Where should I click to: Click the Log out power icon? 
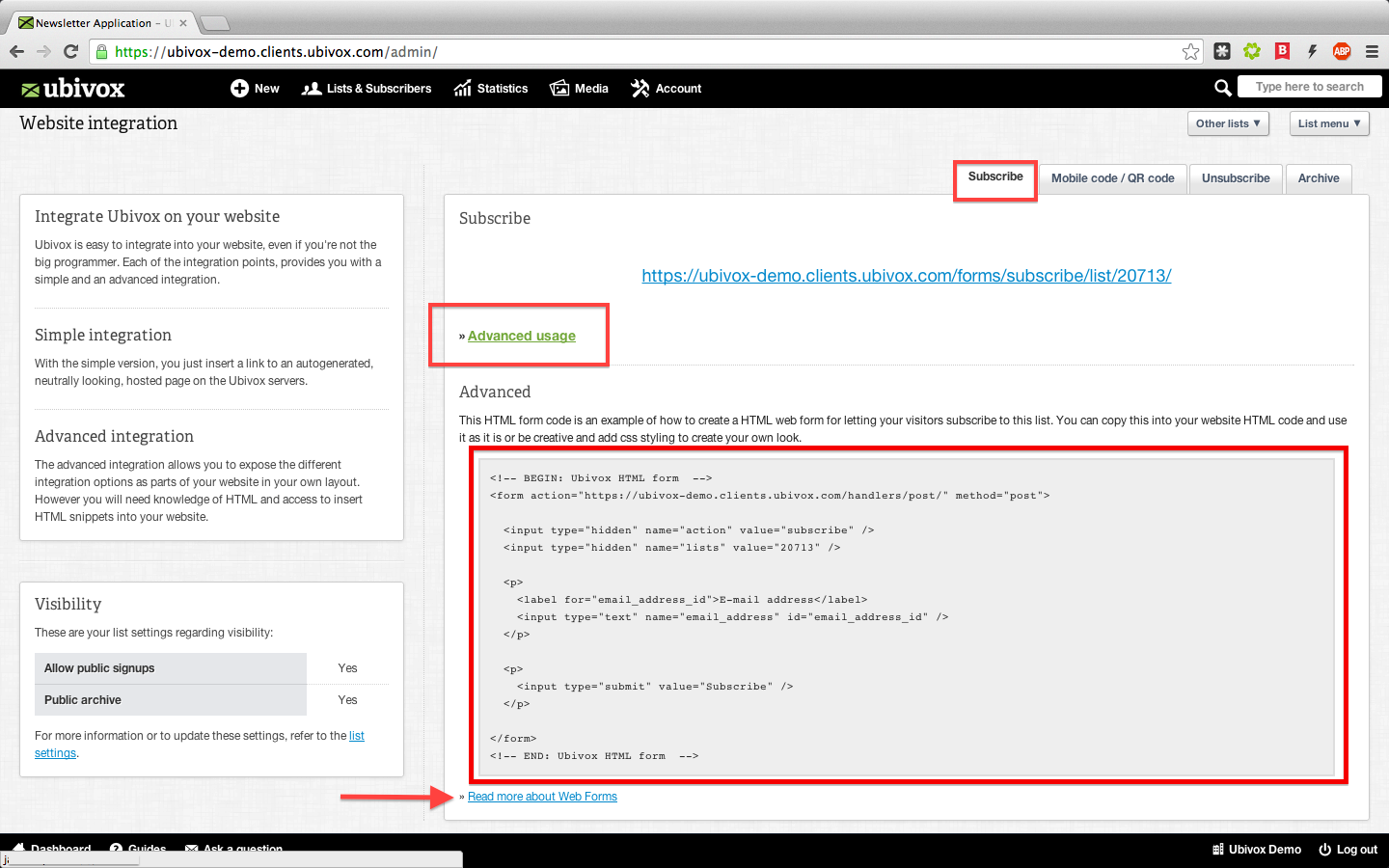point(1325,850)
